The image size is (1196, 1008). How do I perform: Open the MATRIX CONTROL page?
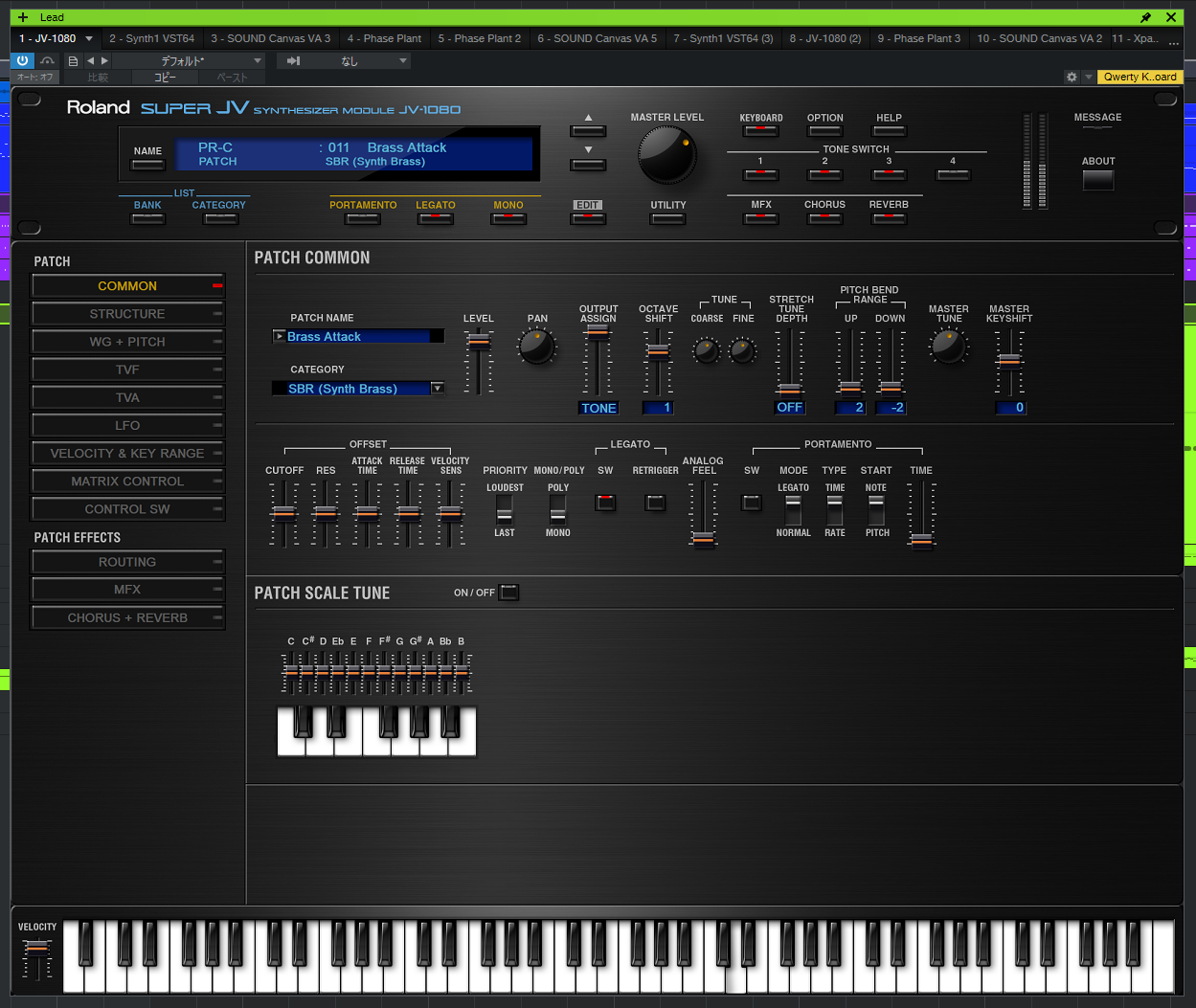(x=127, y=482)
